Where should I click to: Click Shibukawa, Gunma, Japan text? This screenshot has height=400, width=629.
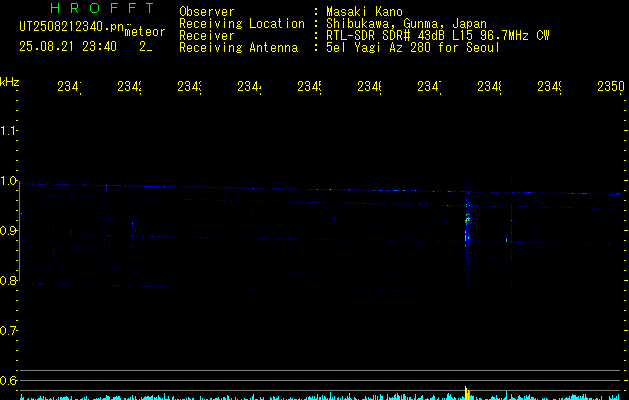point(406,24)
